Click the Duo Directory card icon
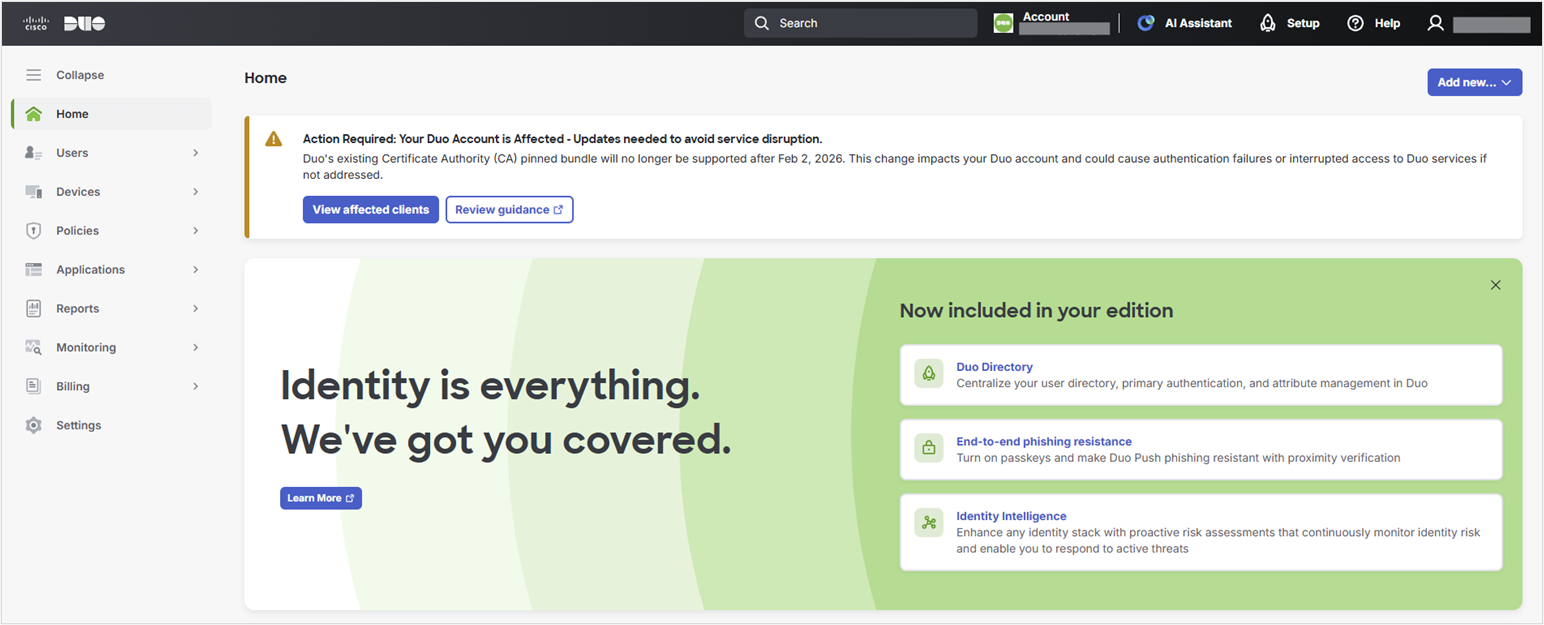Image resolution: width=1544 pixels, height=625 pixels. [x=929, y=374]
